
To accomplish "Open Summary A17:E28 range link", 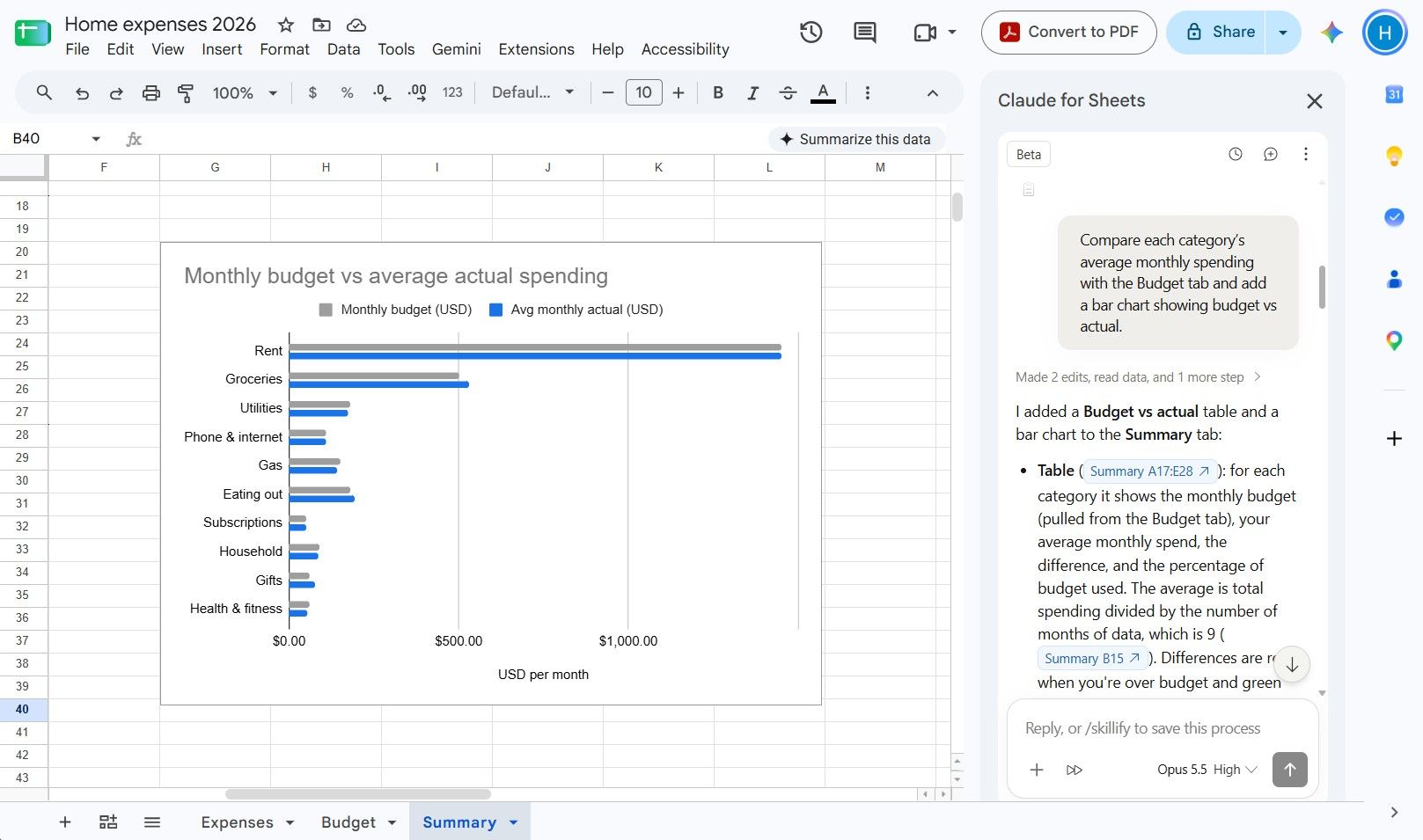I will point(1149,471).
